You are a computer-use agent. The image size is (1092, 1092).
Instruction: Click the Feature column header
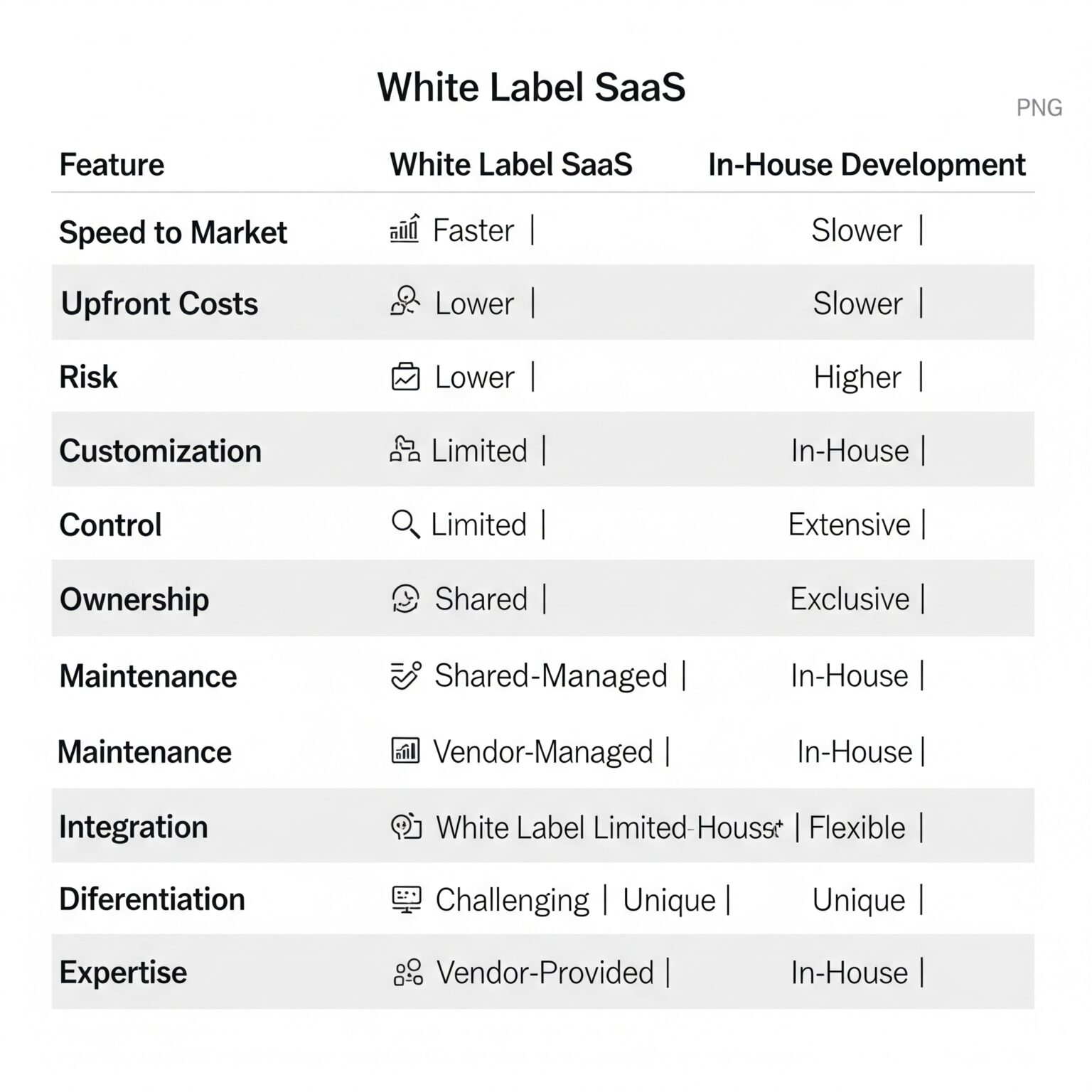tap(112, 165)
